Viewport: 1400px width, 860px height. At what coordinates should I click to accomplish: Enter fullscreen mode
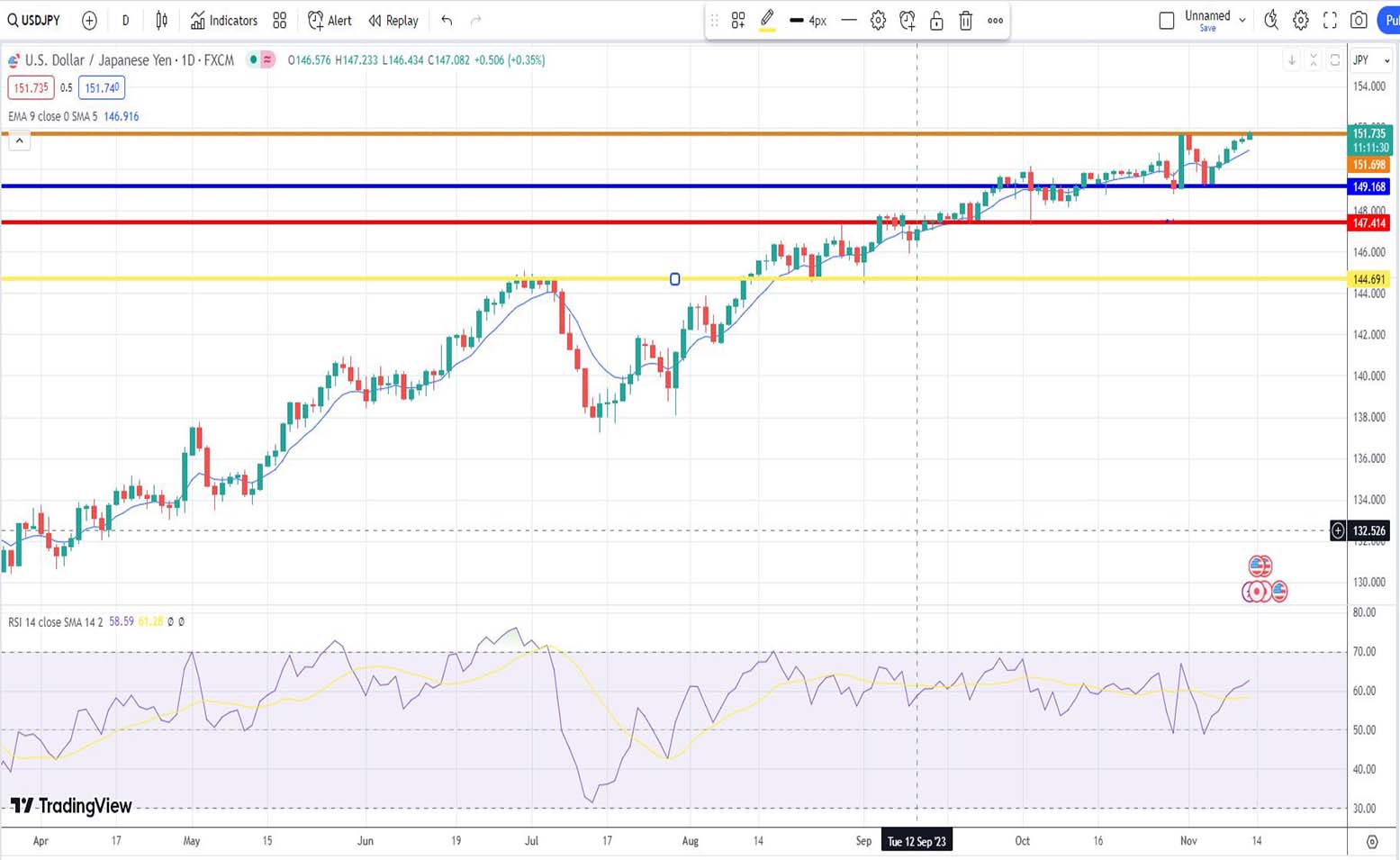tap(1330, 20)
